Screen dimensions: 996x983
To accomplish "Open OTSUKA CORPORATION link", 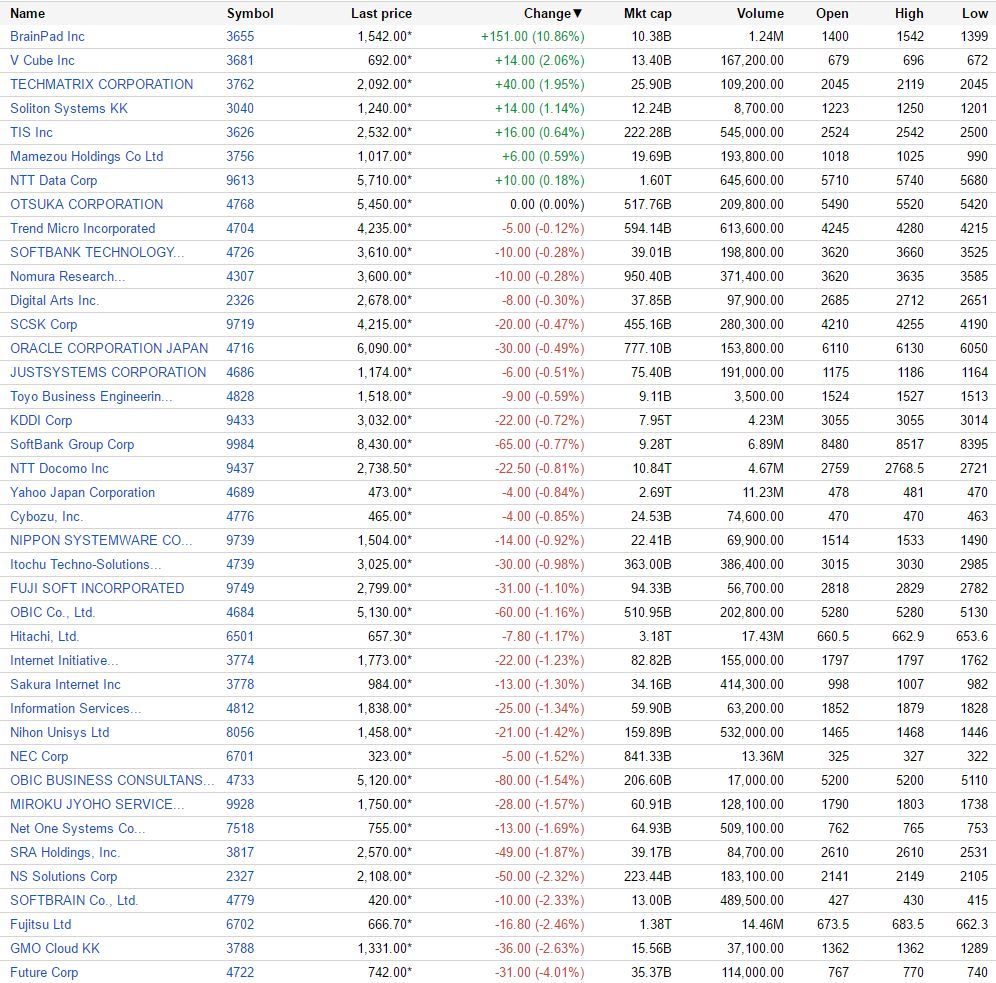I will point(86,204).
